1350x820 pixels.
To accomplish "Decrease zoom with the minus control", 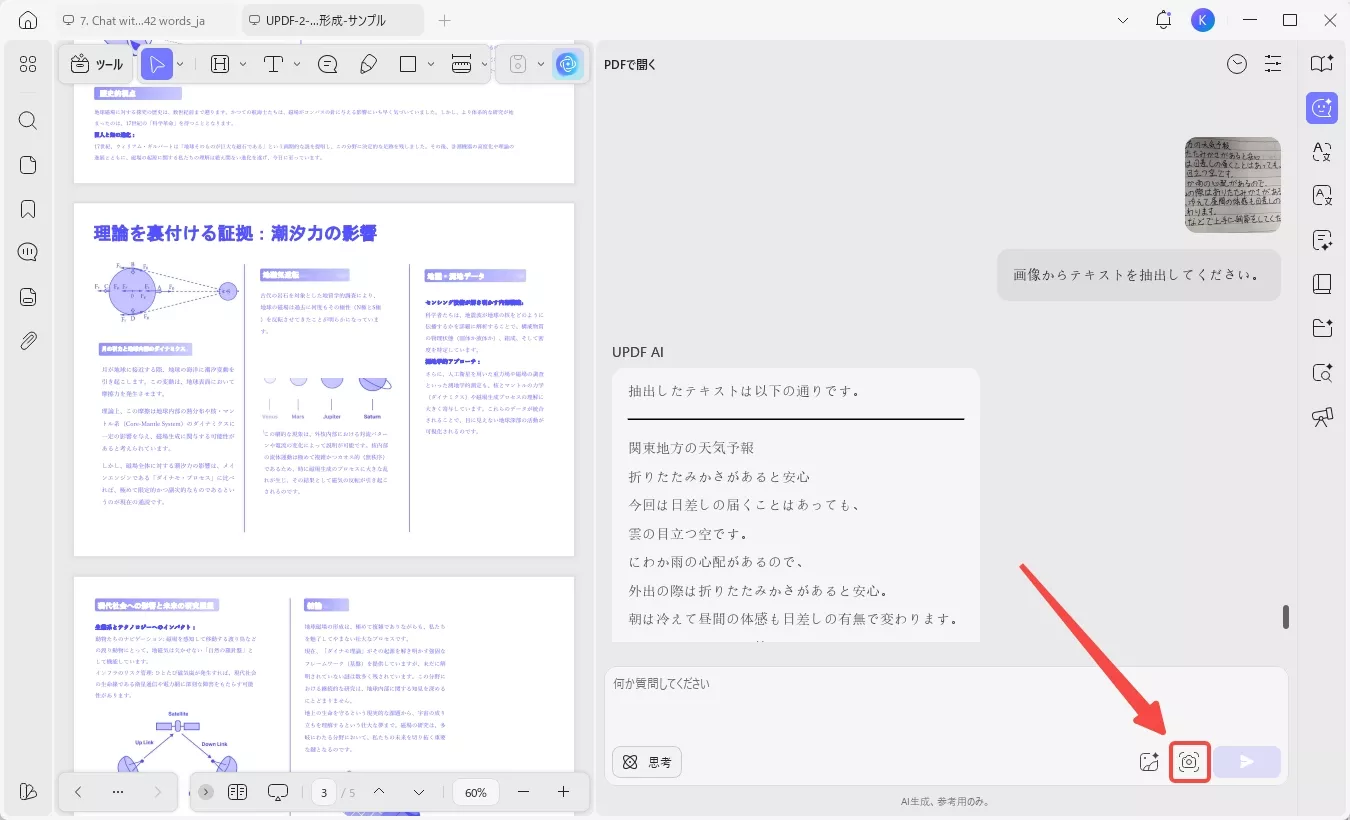I will click(523, 791).
